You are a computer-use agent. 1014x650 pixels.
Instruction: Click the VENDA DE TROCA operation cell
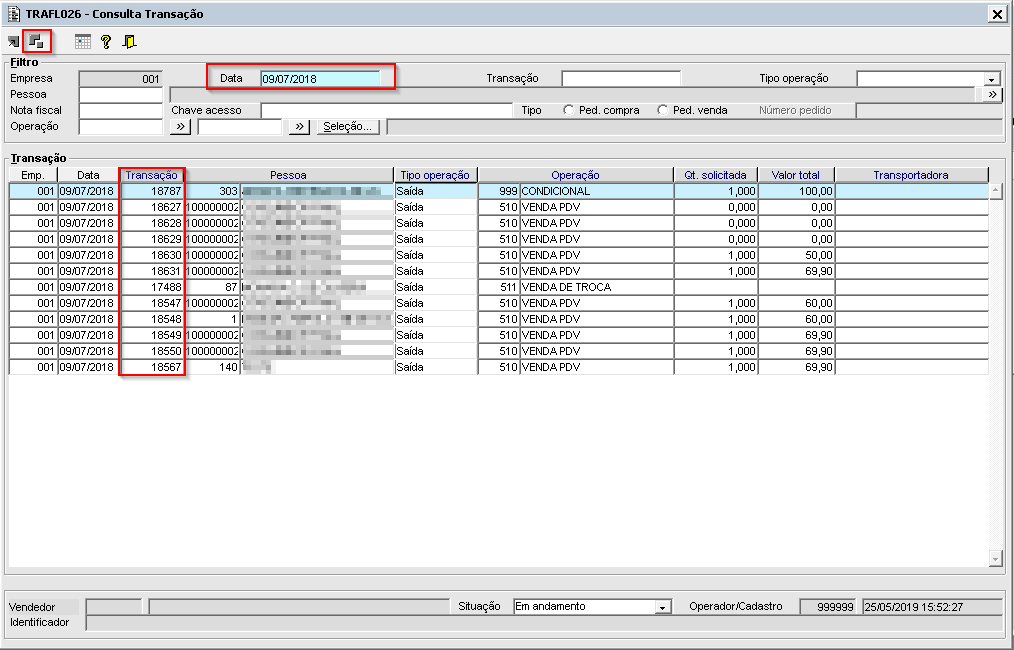(x=596, y=287)
